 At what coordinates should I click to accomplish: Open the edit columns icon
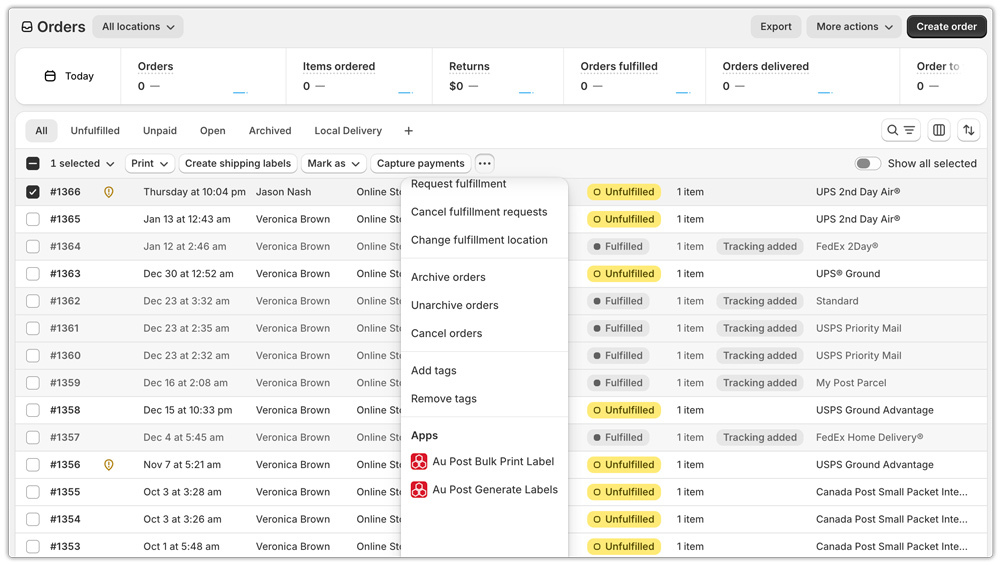[939, 131]
